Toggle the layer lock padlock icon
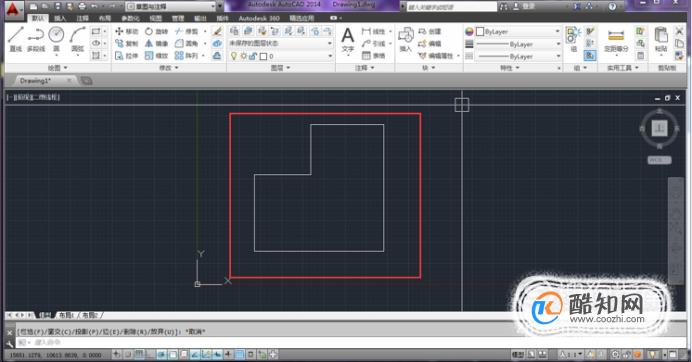This screenshot has width=692, height=362. coord(253,56)
